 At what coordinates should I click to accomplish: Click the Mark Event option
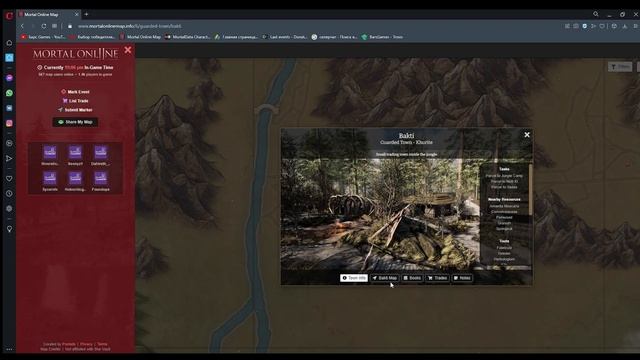(x=76, y=92)
